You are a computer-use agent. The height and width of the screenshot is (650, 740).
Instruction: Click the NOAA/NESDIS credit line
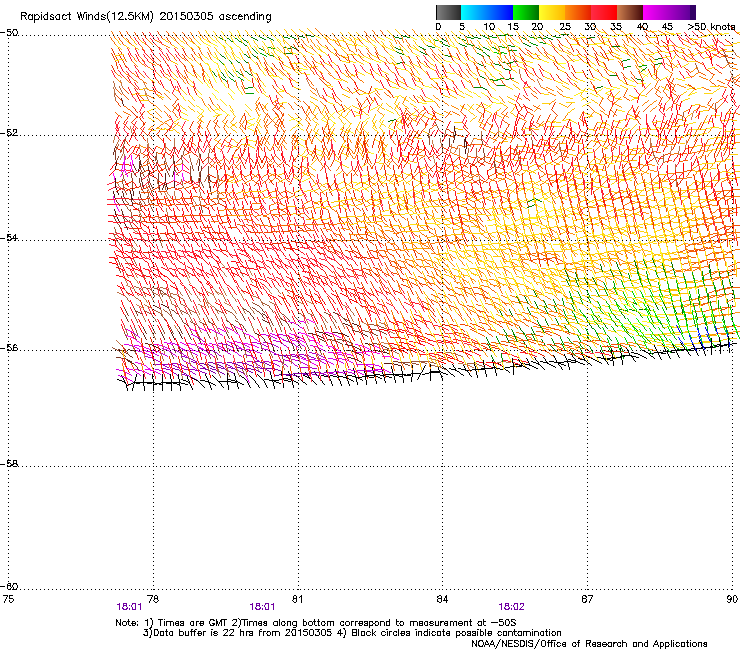(589, 644)
